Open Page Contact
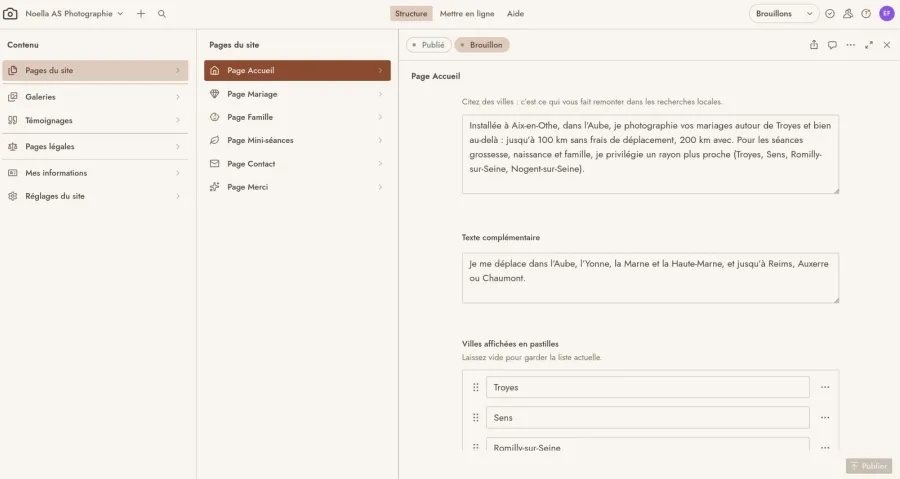The image size is (900, 479). [297, 163]
